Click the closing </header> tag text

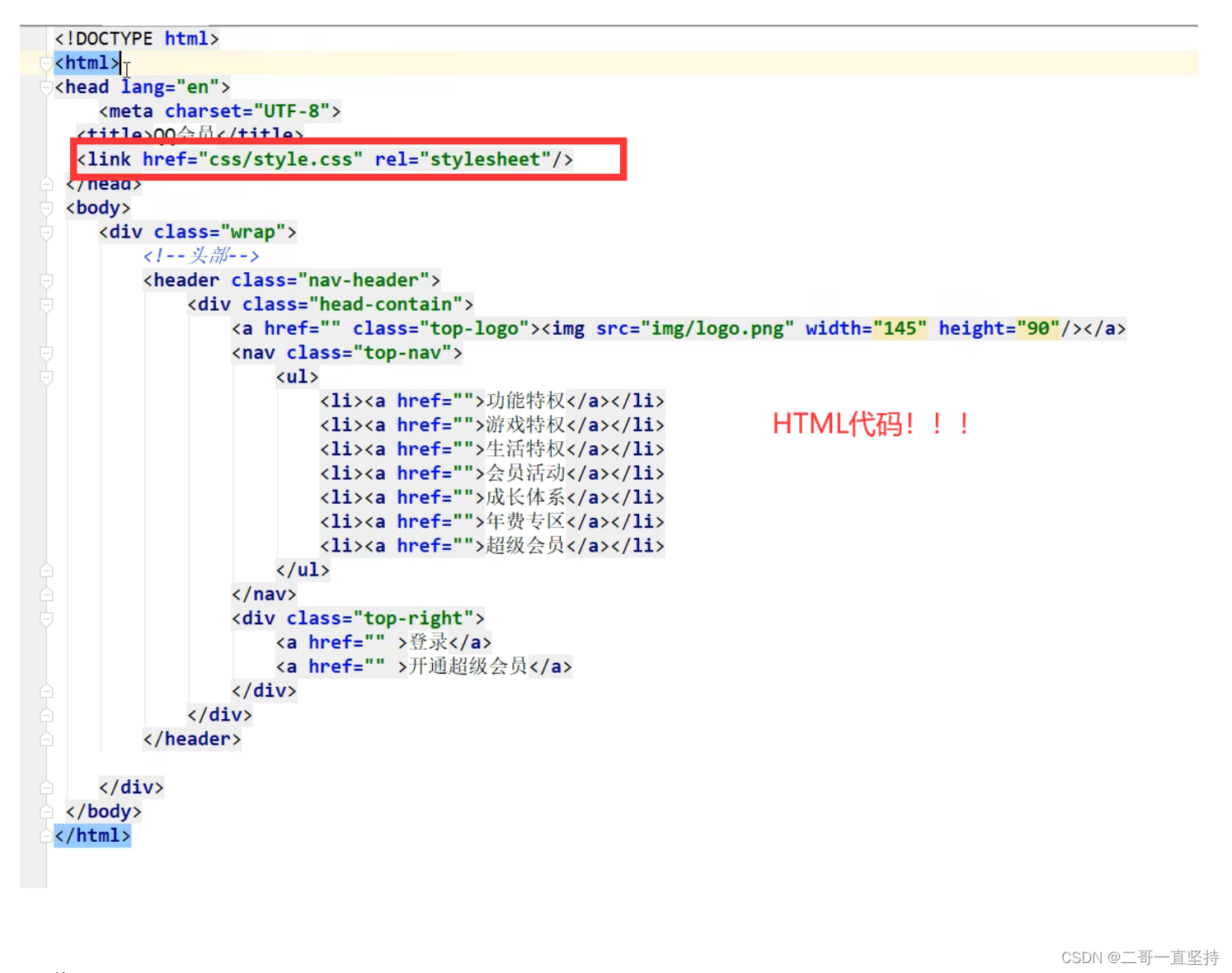[192, 739]
